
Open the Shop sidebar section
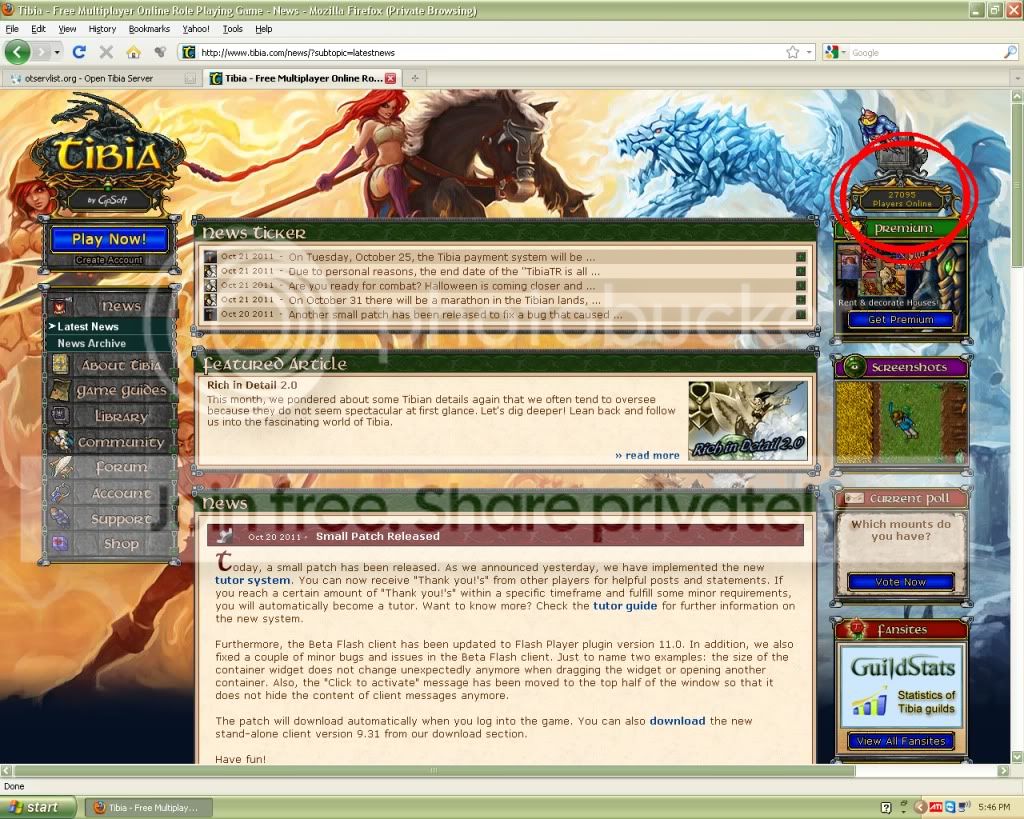coord(110,543)
